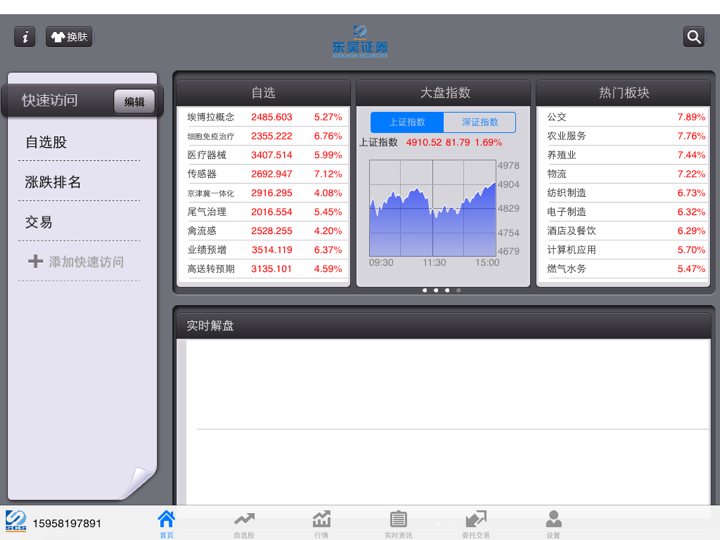Select 农业服务 sector row

coord(624,136)
